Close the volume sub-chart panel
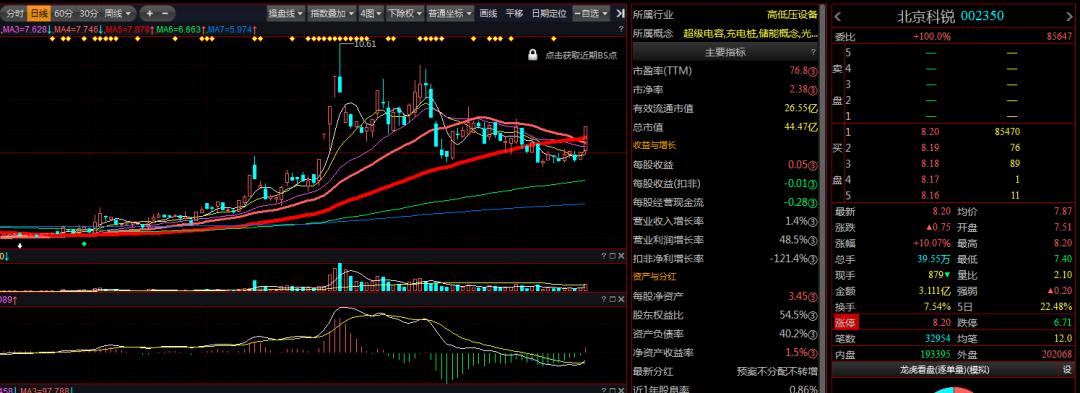1080x393 pixels. tap(622, 256)
